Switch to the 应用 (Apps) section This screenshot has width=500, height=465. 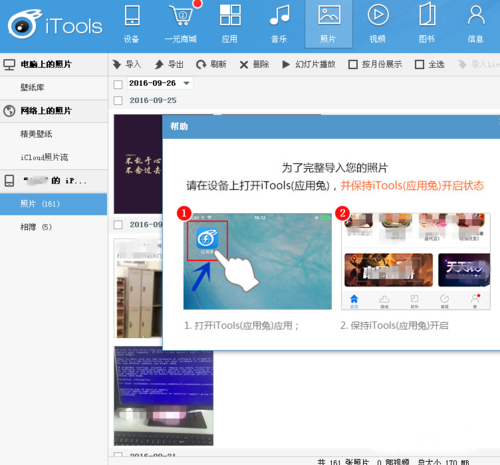pos(230,24)
